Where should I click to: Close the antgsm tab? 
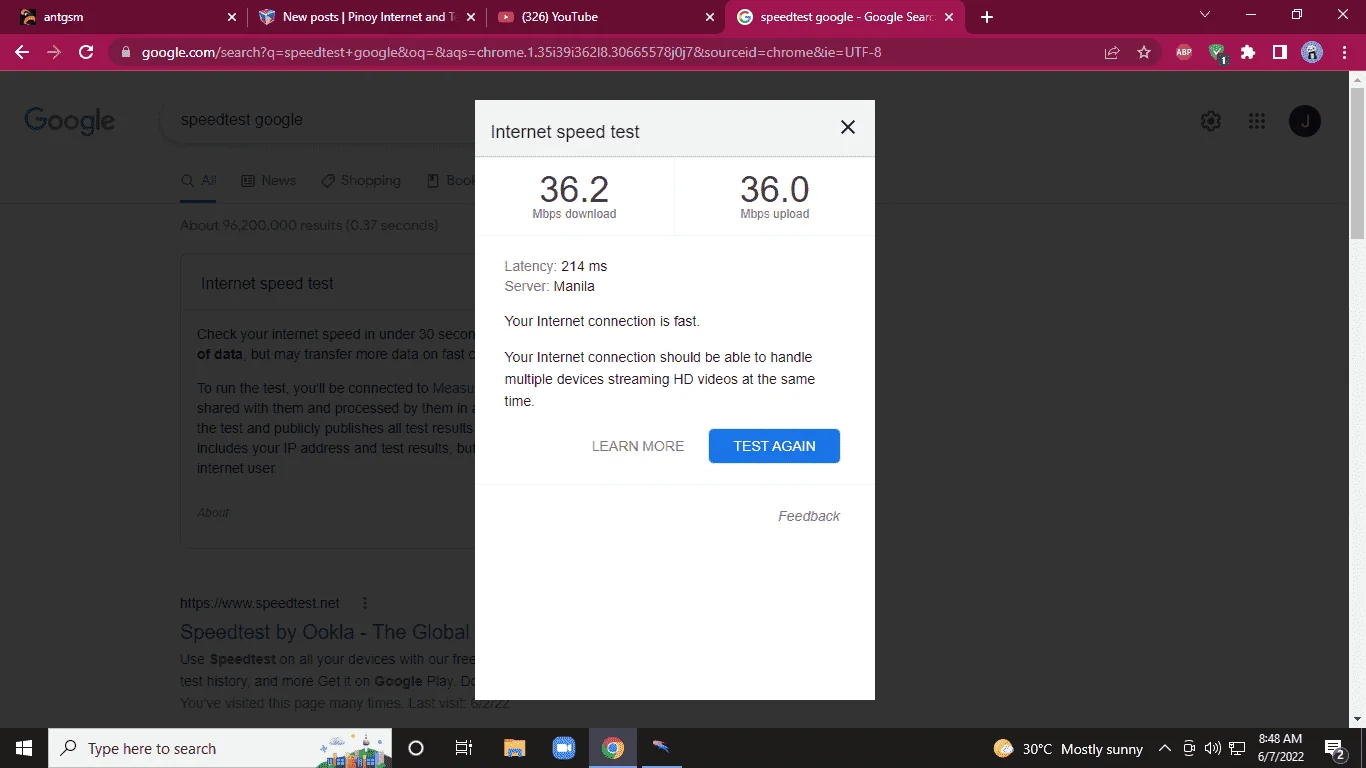[232, 17]
